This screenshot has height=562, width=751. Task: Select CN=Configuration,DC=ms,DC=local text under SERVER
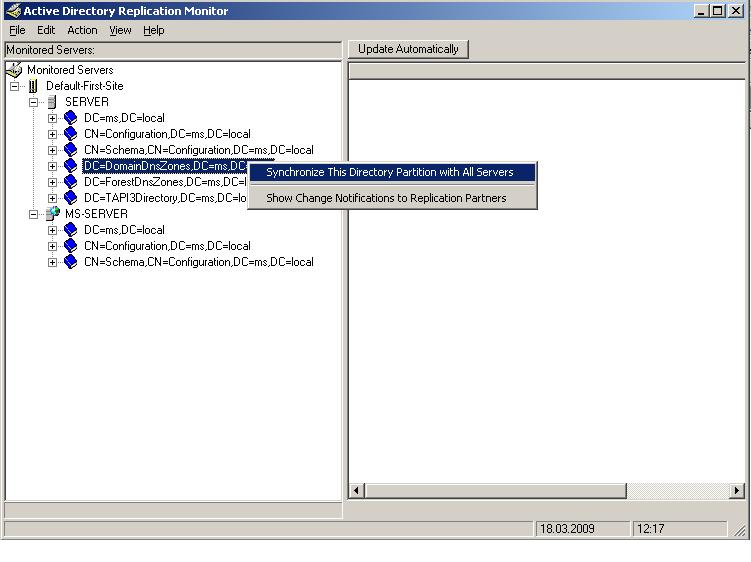[x=167, y=134]
